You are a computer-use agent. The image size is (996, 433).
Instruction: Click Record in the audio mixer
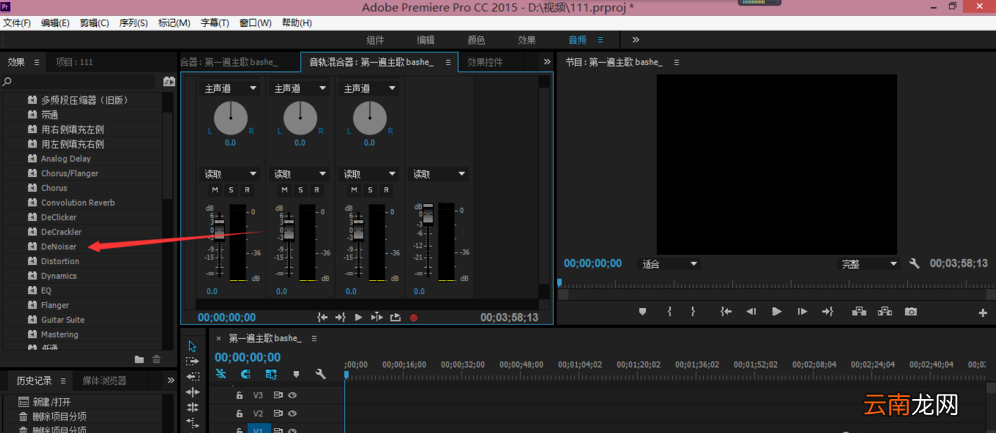414,317
